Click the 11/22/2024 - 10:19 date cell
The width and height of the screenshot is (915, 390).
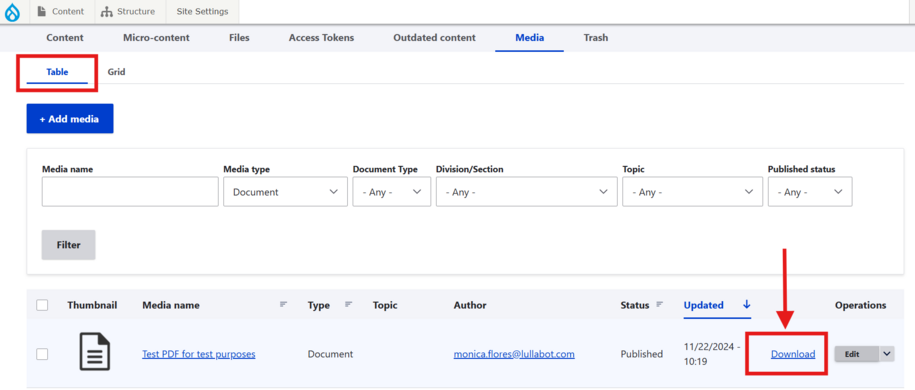[711, 354]
